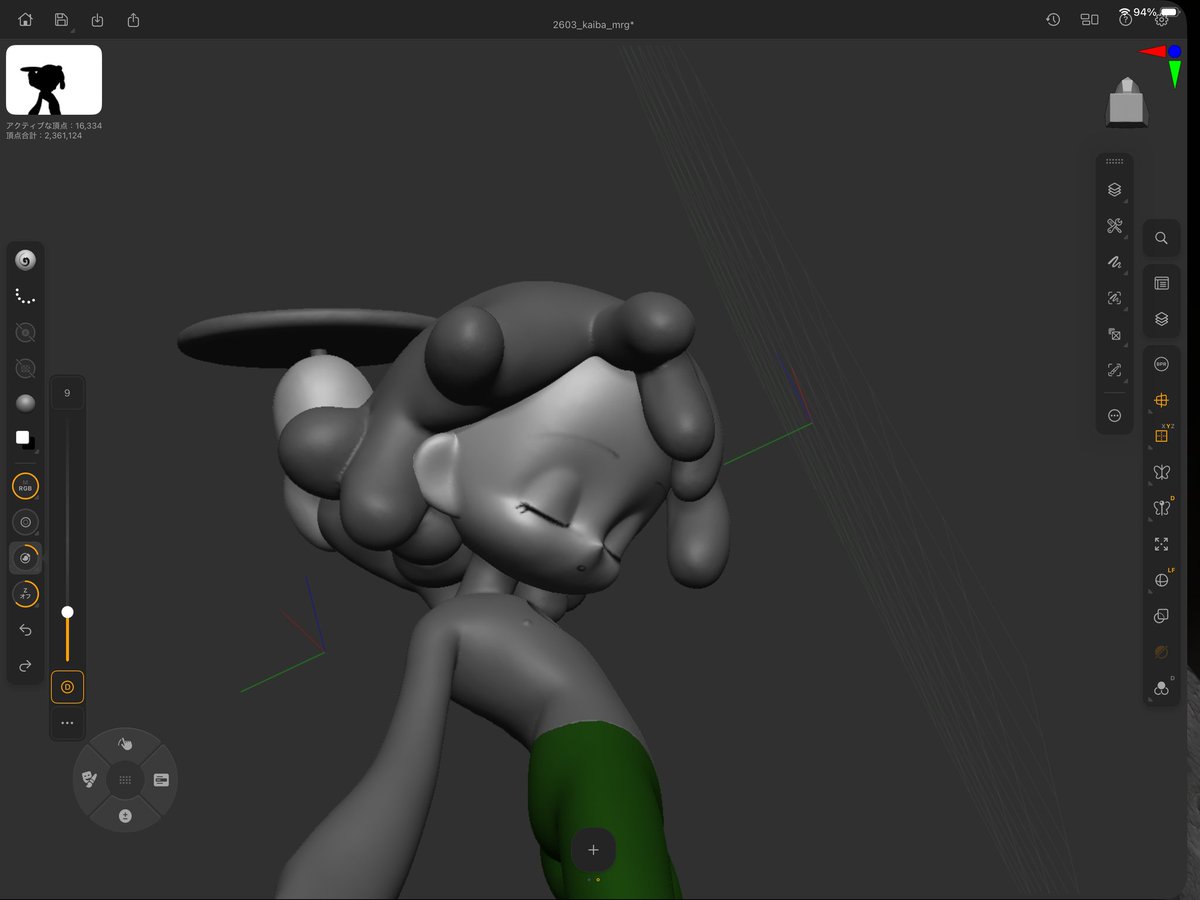Viewport: 1200px width, 900px height.
Task: Click the disabled alpha icon
Action: pos(26,332)
